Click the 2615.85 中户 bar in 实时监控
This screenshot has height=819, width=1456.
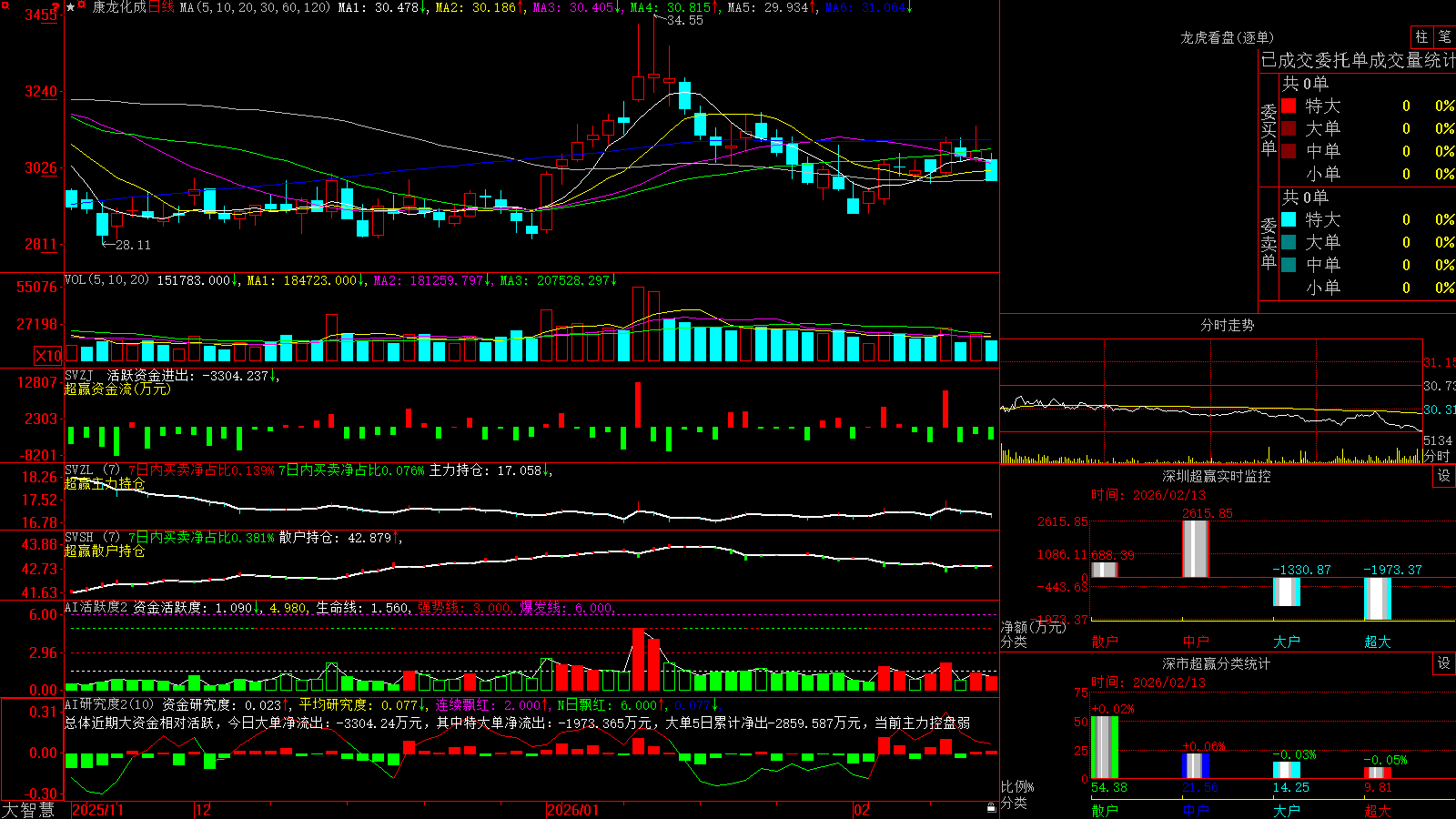[1196, 549]
